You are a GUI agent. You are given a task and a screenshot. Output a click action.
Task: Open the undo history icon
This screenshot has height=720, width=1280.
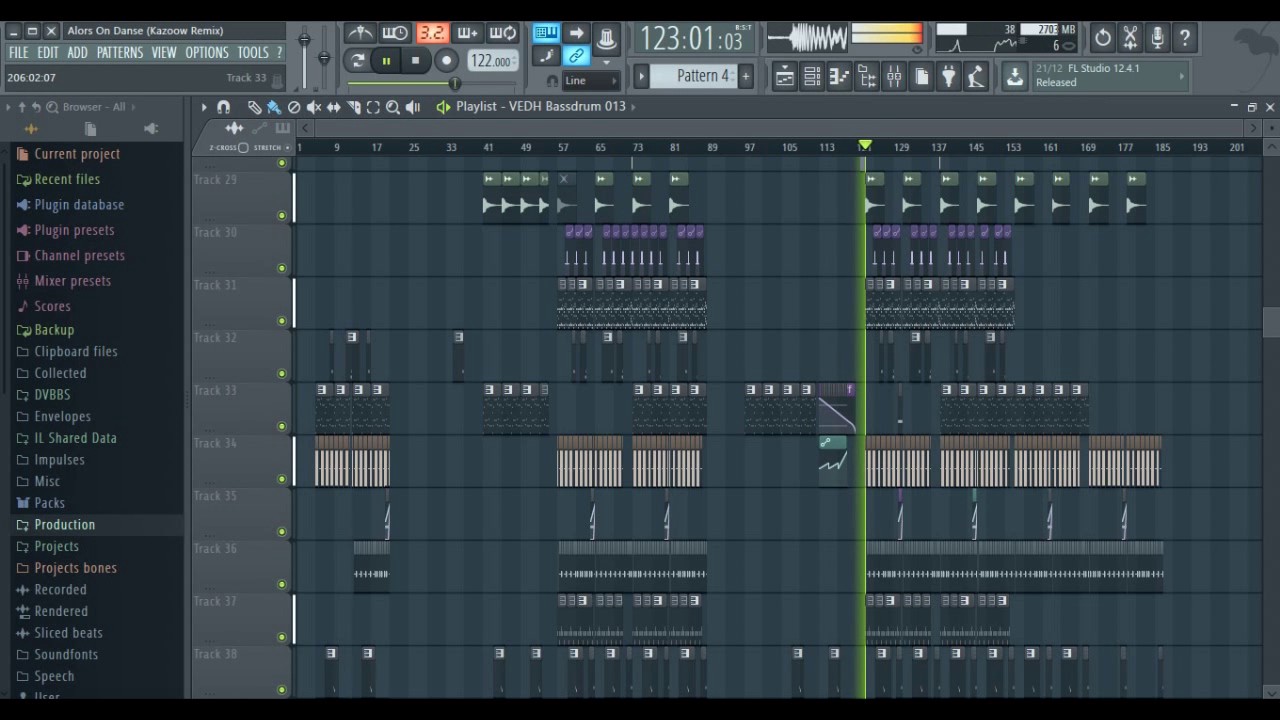tap(1102, 38)
